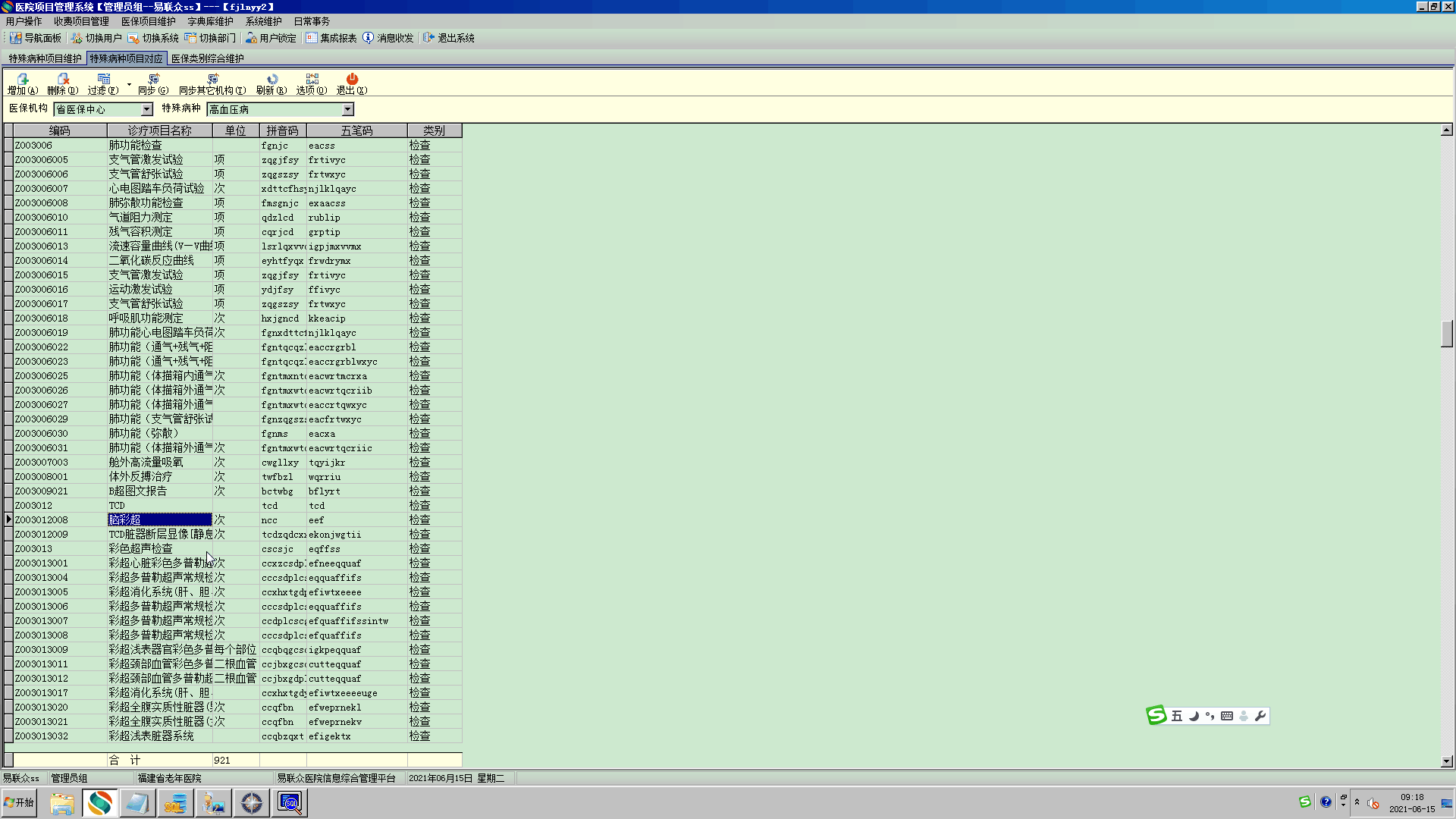Click the Windows 开始 start button
This screenshot has height=819, width=1456.
[19, 802]
